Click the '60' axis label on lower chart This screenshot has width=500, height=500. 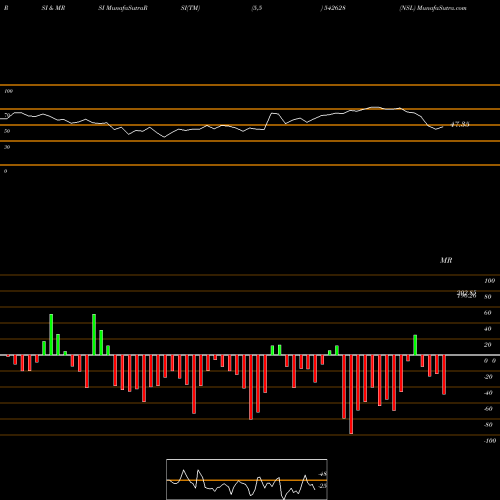[487, 313]
